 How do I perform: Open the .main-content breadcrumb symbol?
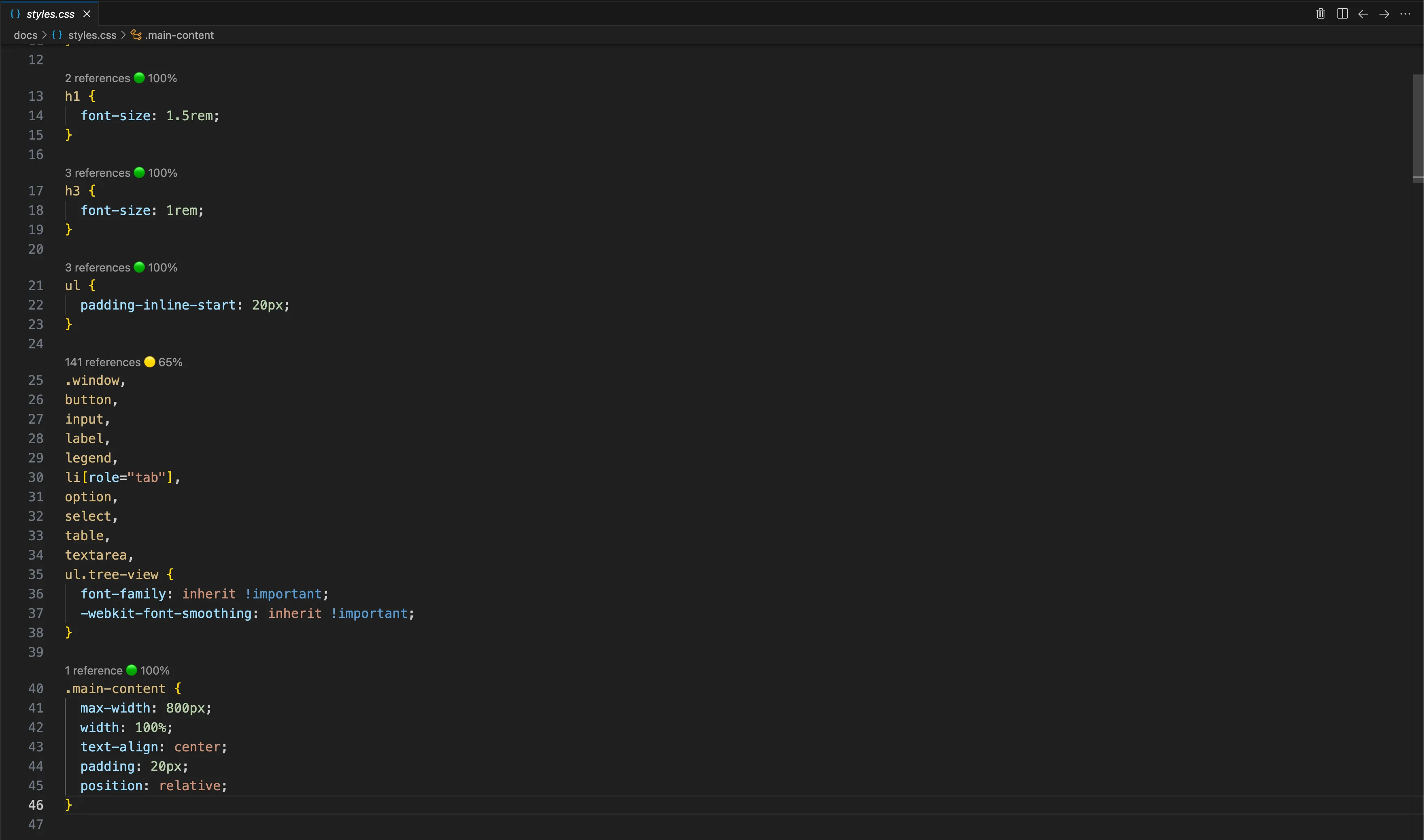coord(179,35)
